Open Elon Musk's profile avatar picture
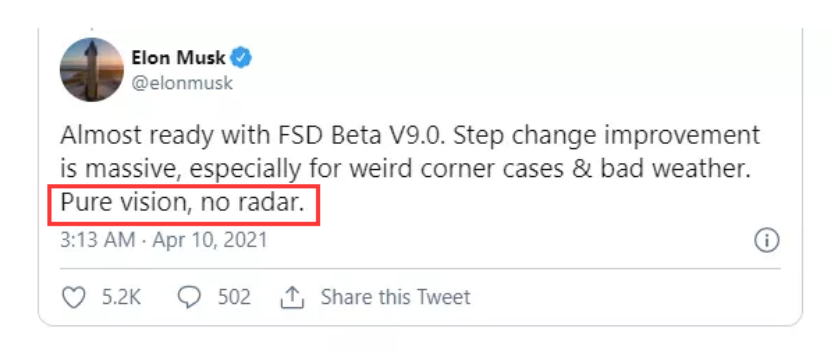The image size is (831, 360). tap(92, 69)
